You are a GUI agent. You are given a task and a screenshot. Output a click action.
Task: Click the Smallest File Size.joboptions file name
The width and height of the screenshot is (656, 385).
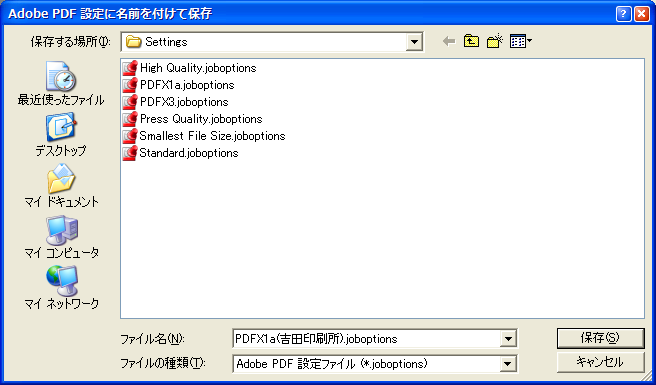coord(213,136)
